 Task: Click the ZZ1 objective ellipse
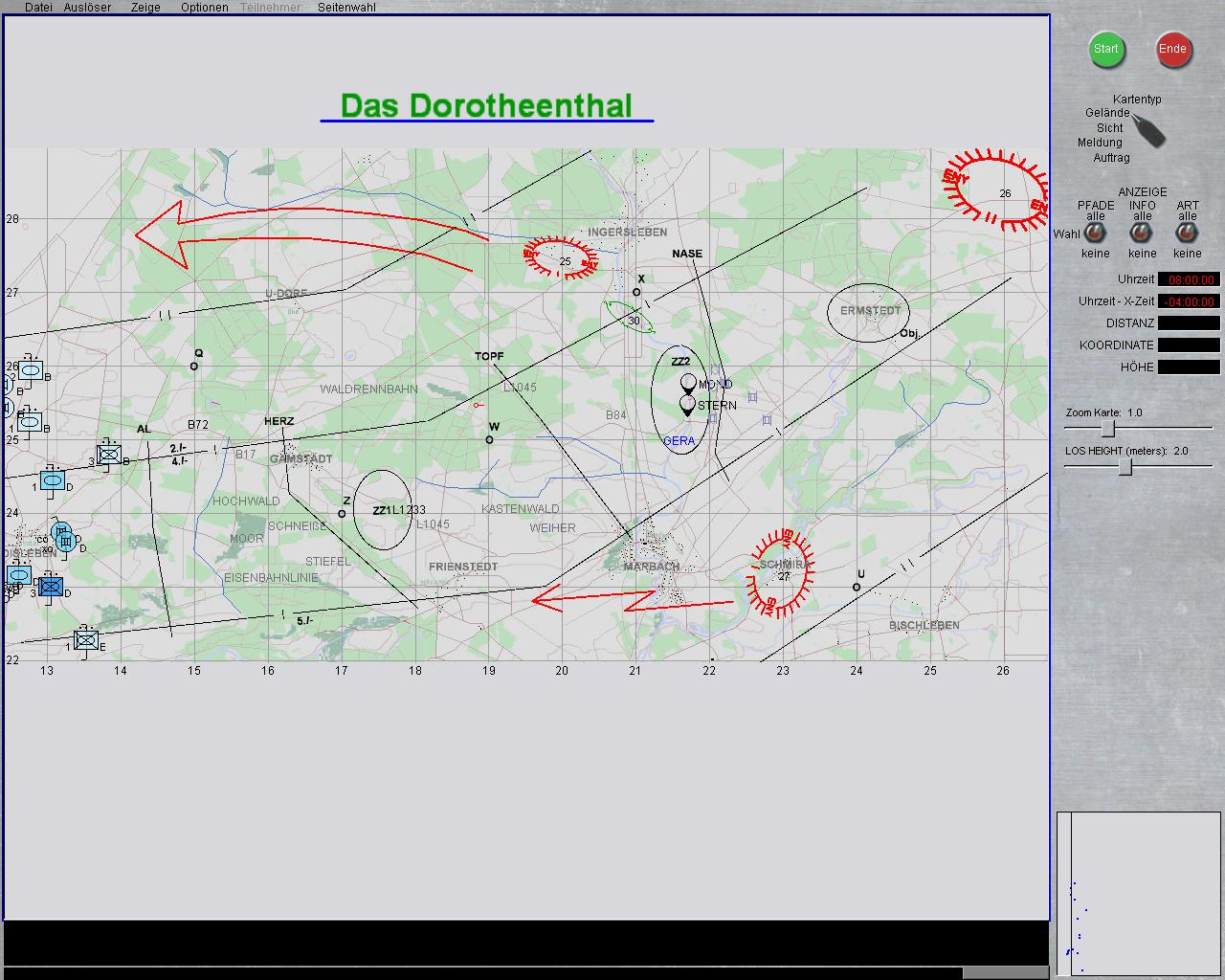coord(383,510)
